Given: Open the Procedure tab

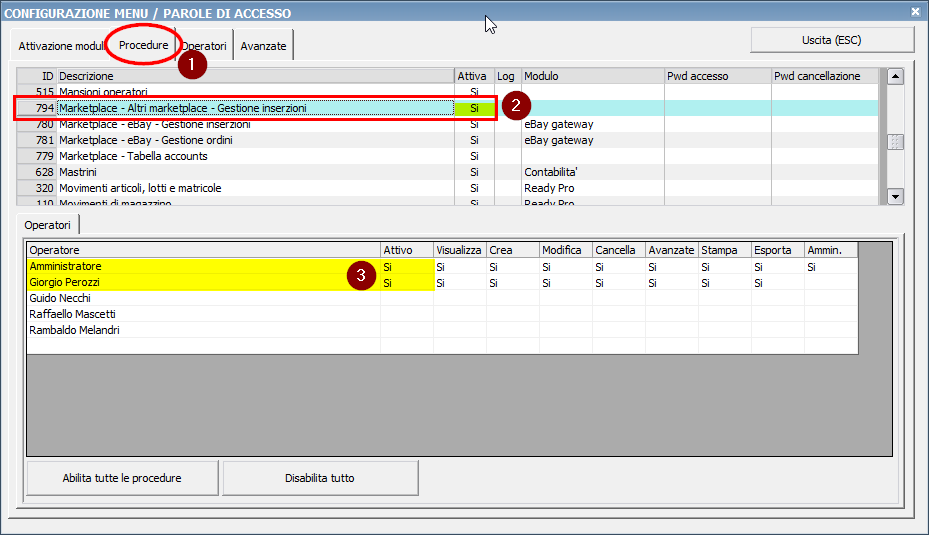Looking at the screenshot, I should tap(143, 45).
